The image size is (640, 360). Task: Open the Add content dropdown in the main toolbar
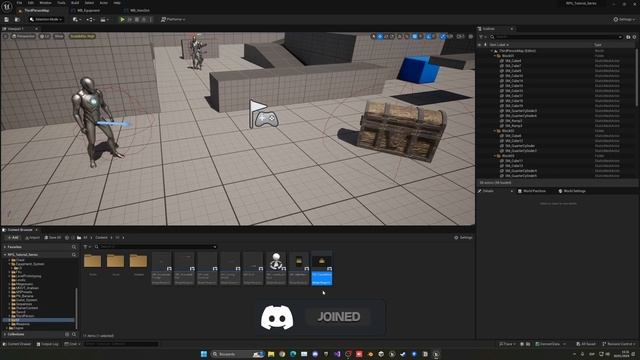pos(77,20)
